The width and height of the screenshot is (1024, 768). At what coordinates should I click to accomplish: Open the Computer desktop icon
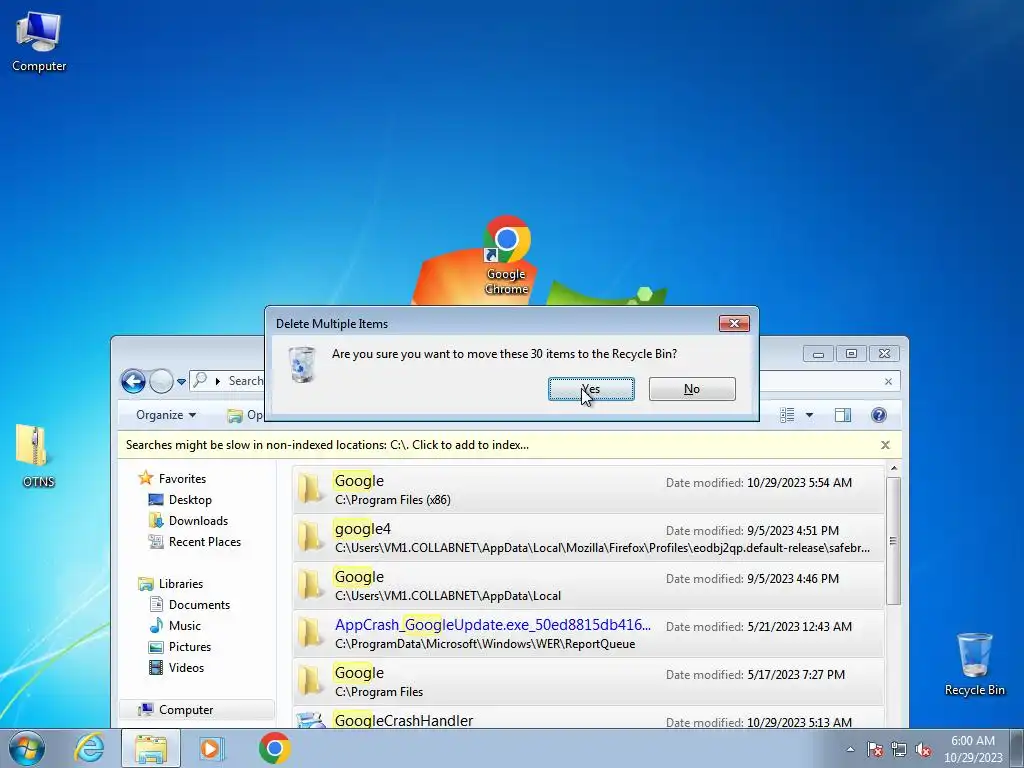pos(39,41)
